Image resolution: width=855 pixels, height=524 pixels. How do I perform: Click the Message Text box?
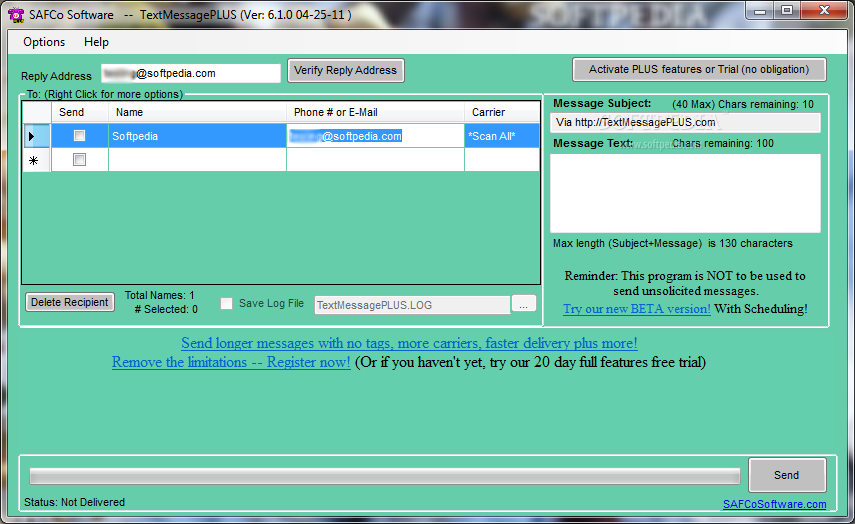pos(685,193)
